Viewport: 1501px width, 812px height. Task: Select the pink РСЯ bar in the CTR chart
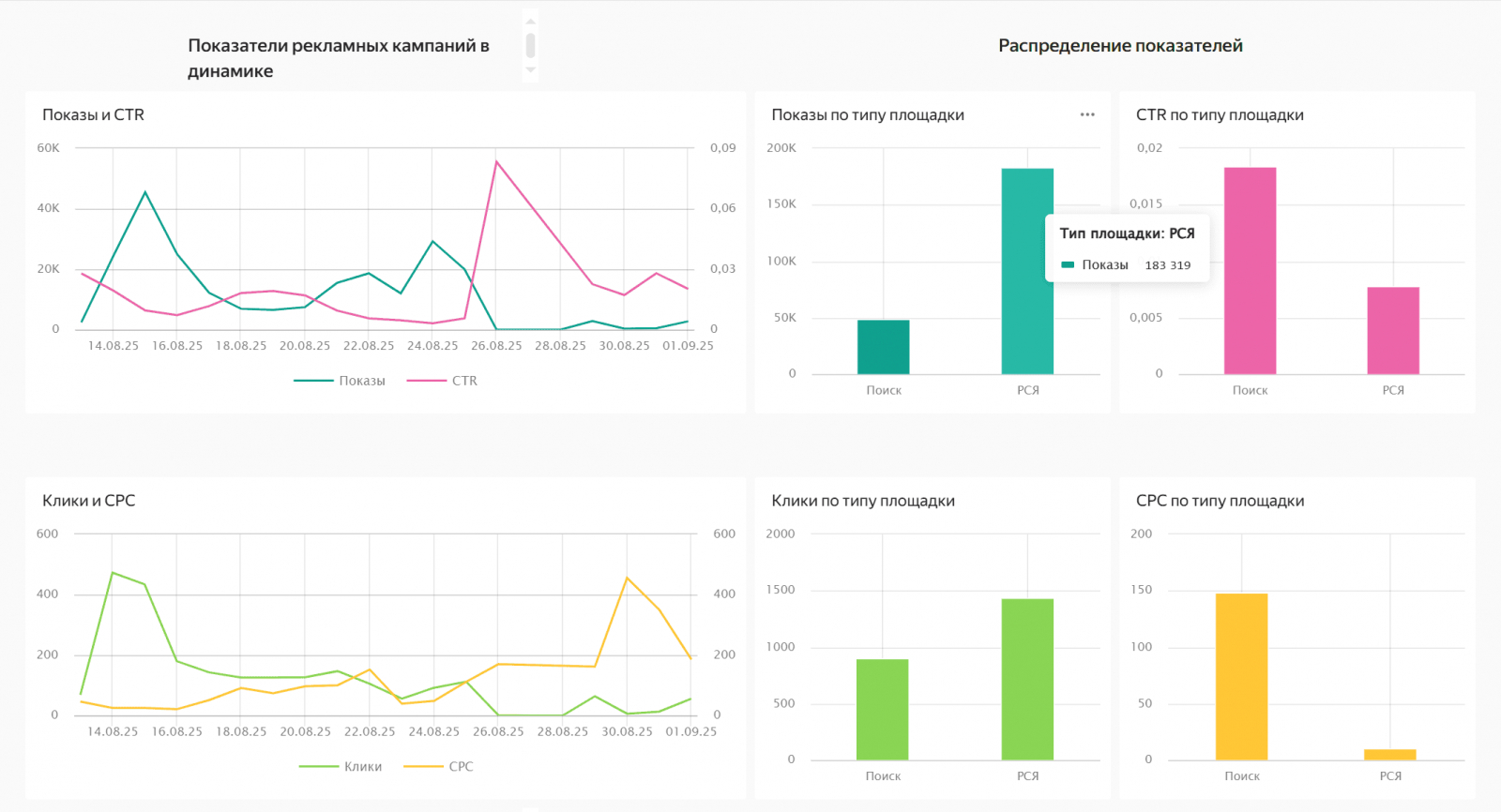click(x=1393, y=330)
